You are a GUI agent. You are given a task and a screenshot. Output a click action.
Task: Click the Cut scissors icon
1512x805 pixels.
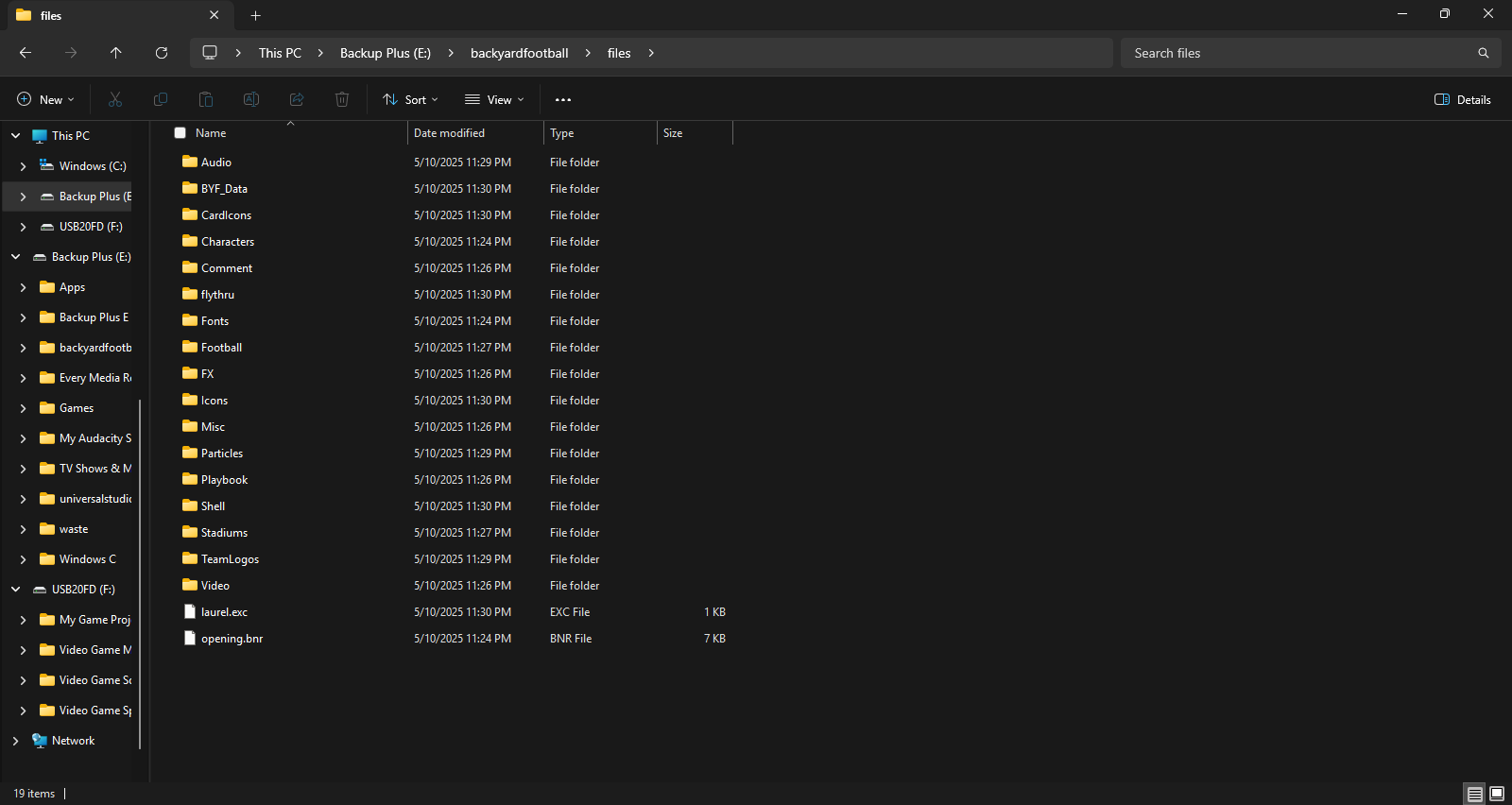115,99
